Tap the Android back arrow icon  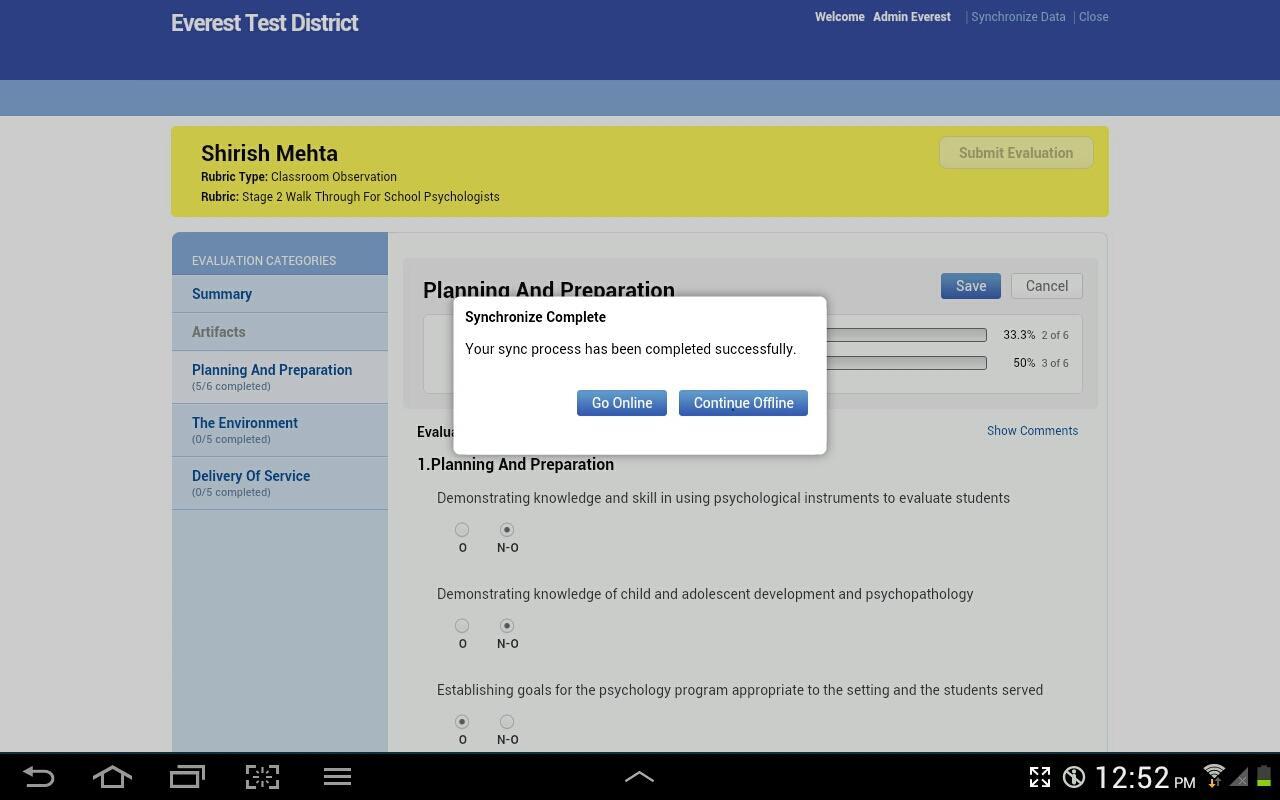(x=38, y=777)
